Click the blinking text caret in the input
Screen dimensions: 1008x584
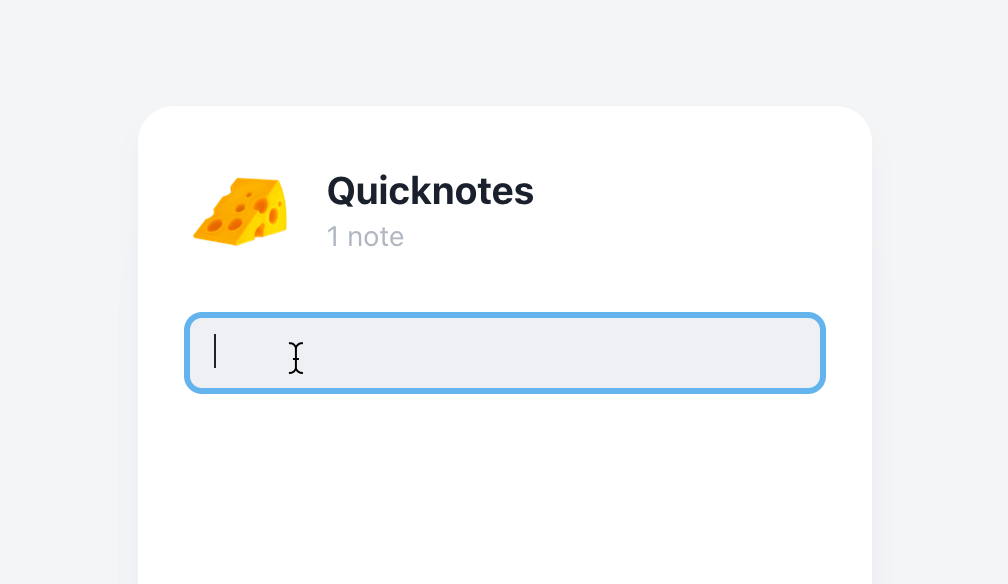(x=215, y=351)
